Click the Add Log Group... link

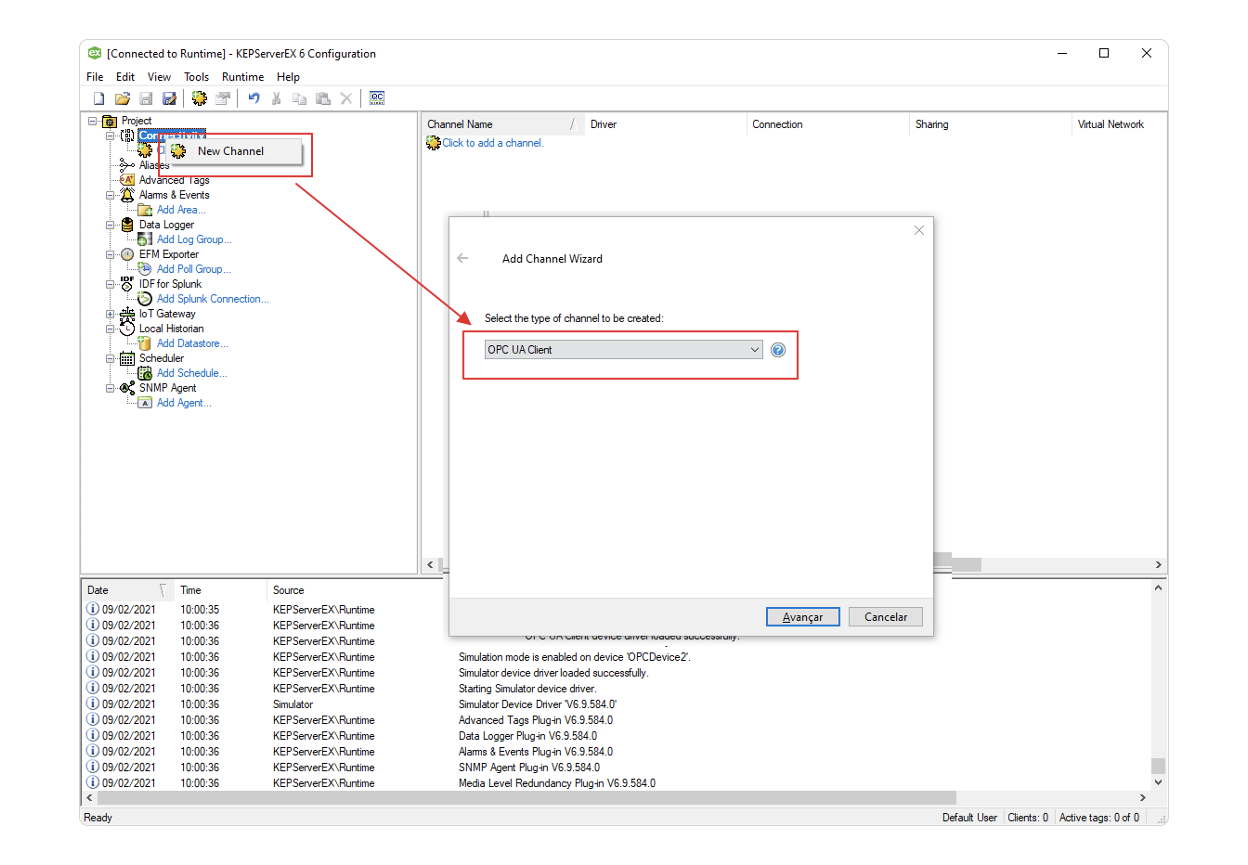click(194, 240)
